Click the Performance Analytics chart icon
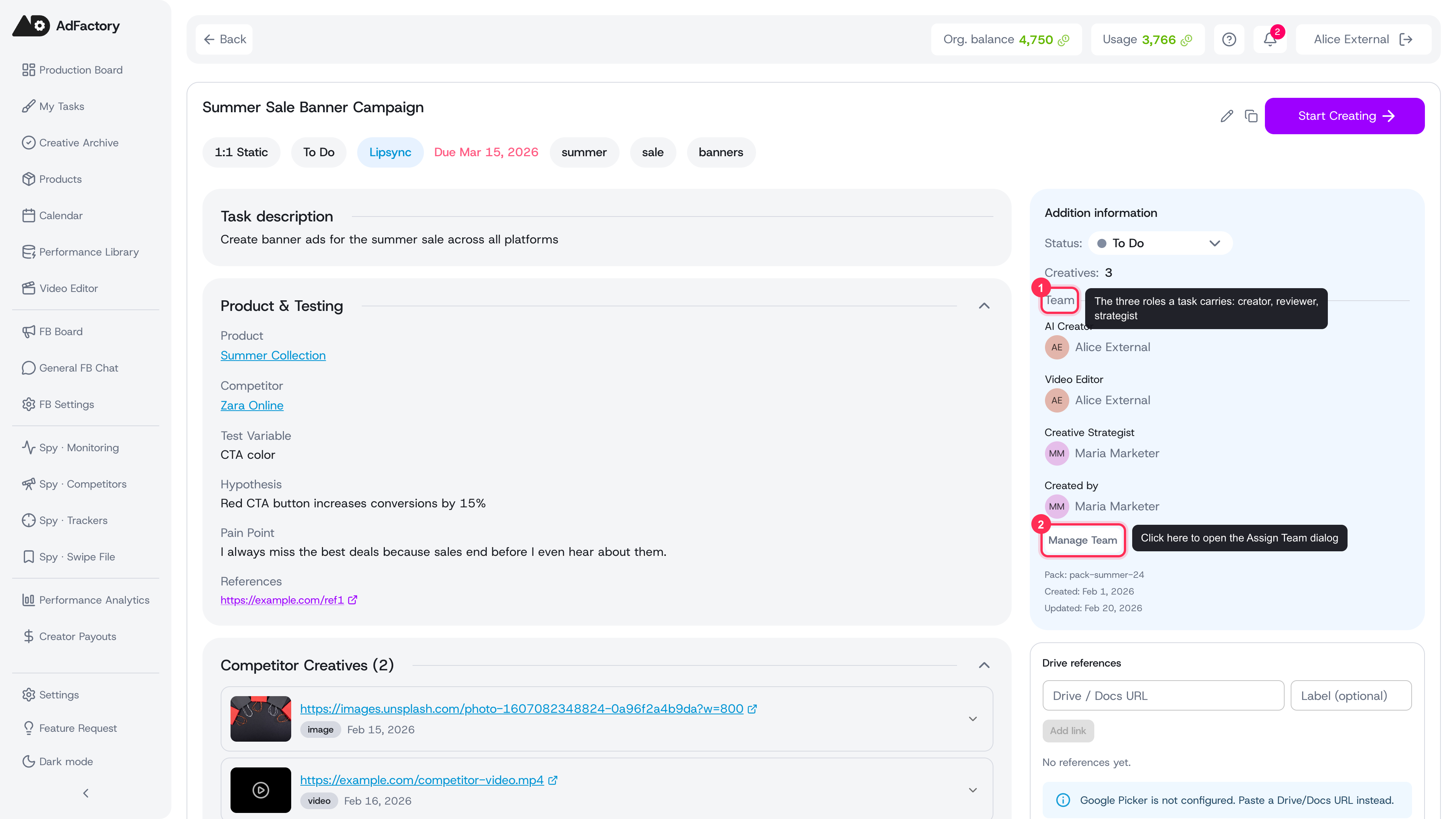 pos(28,600)
